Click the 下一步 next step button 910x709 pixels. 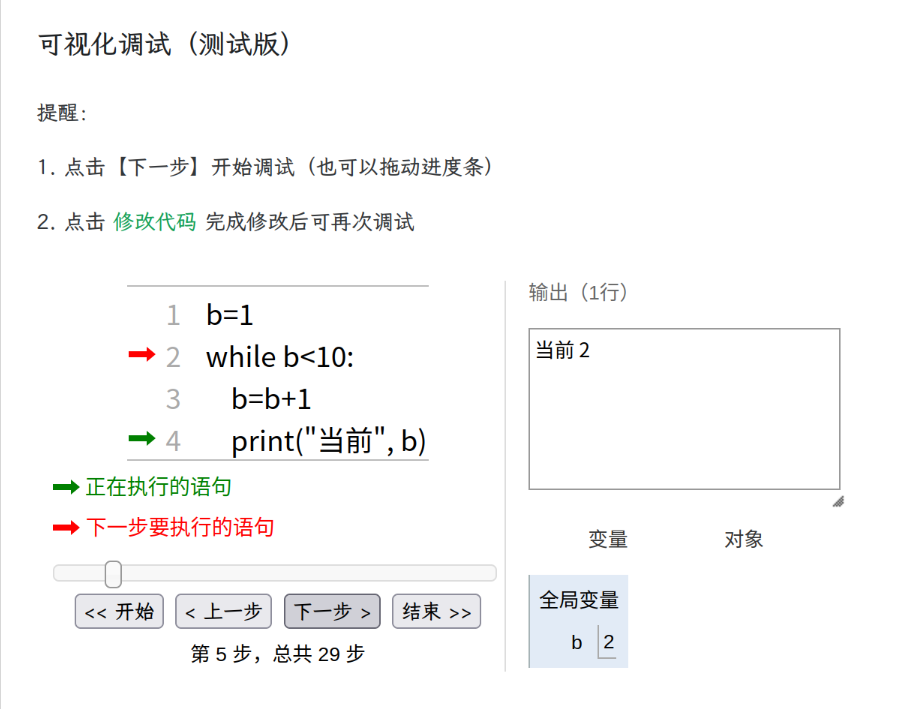click(332, 612)
